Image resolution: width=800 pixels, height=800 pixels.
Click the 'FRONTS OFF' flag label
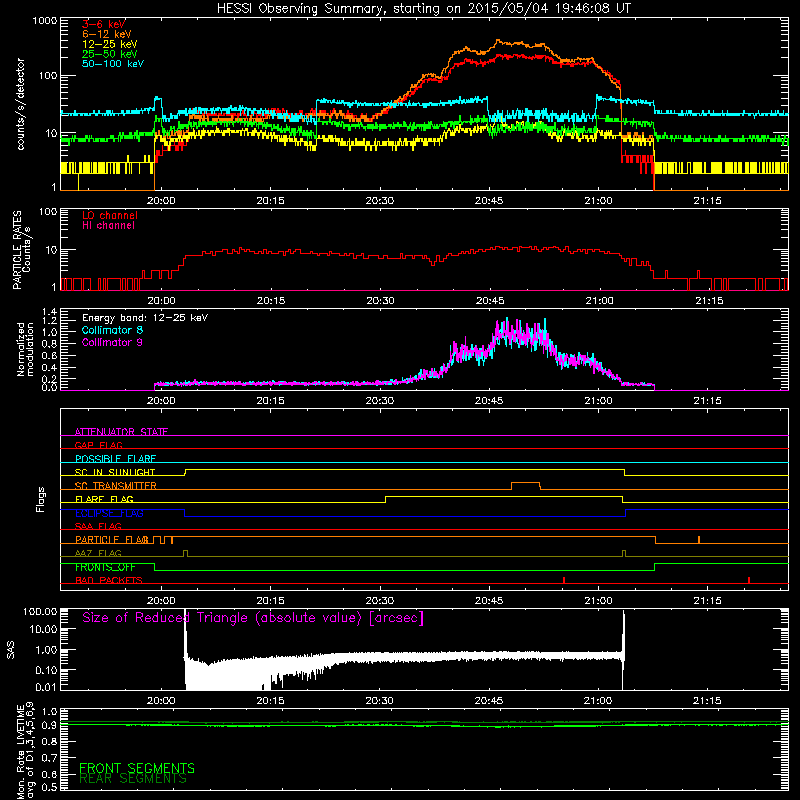pyautogui.click(x=105, y=567)
